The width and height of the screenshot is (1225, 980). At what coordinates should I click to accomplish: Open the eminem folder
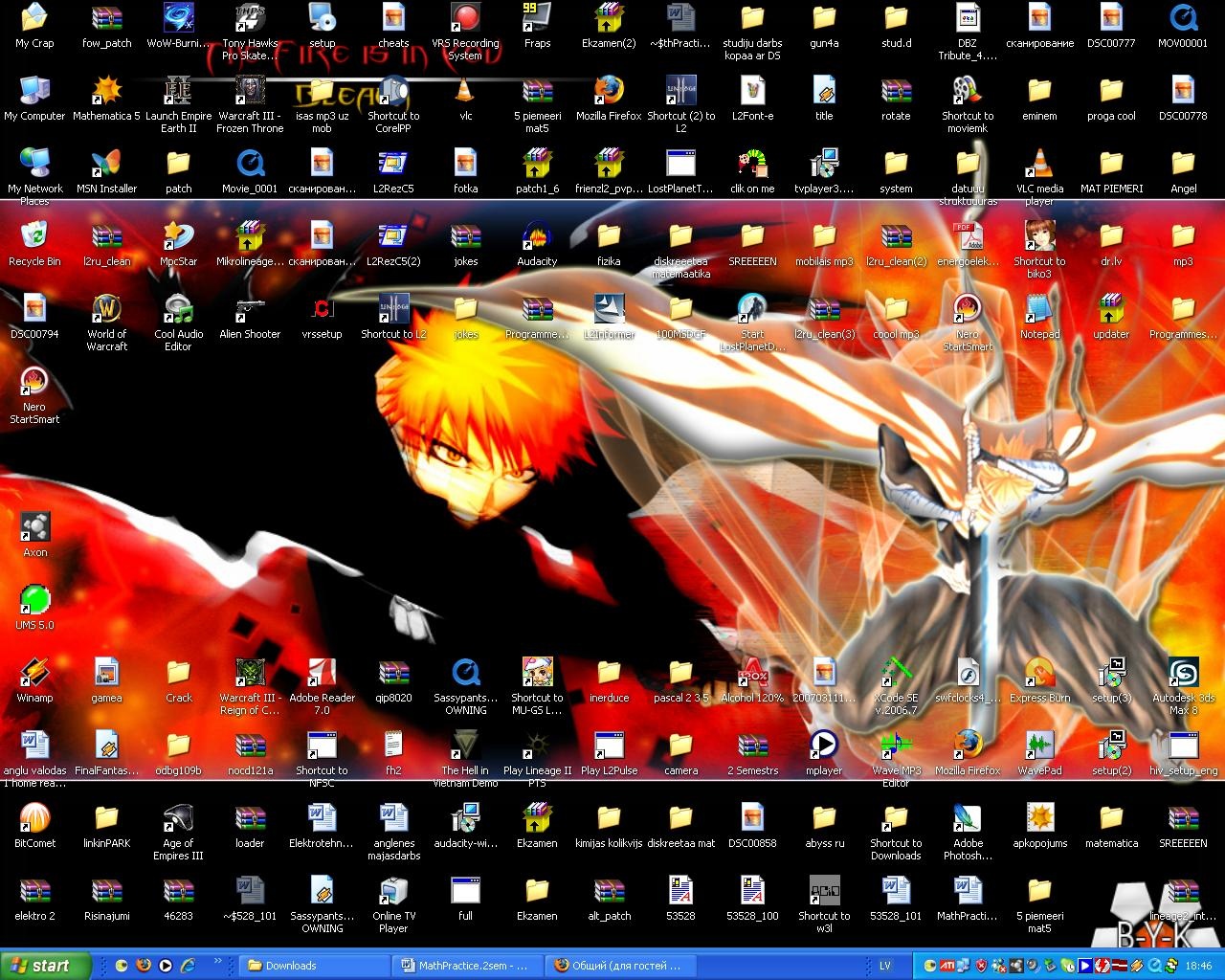(1039, 91)
